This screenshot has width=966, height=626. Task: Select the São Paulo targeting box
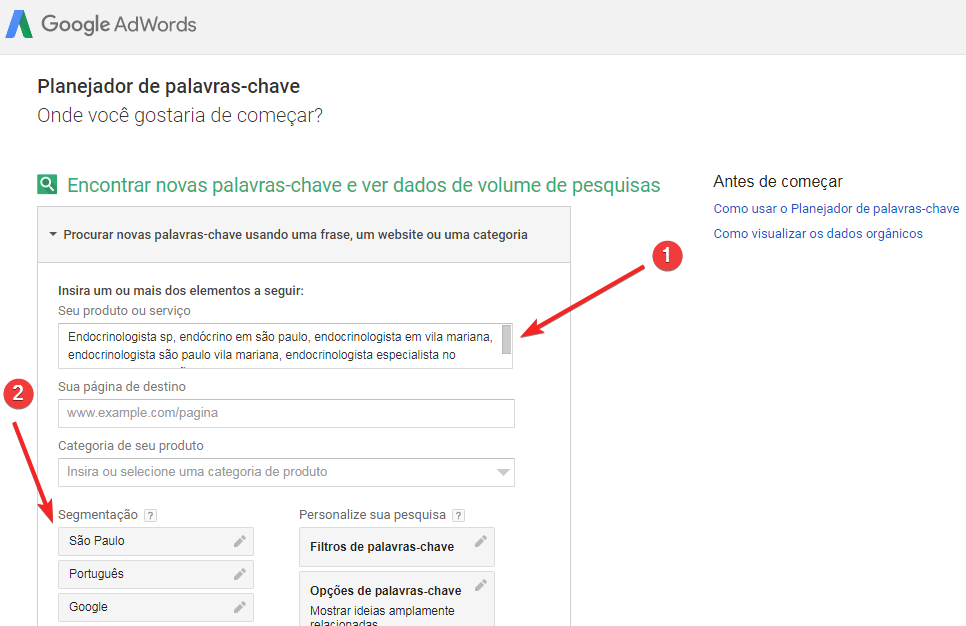tap(156, 542)
